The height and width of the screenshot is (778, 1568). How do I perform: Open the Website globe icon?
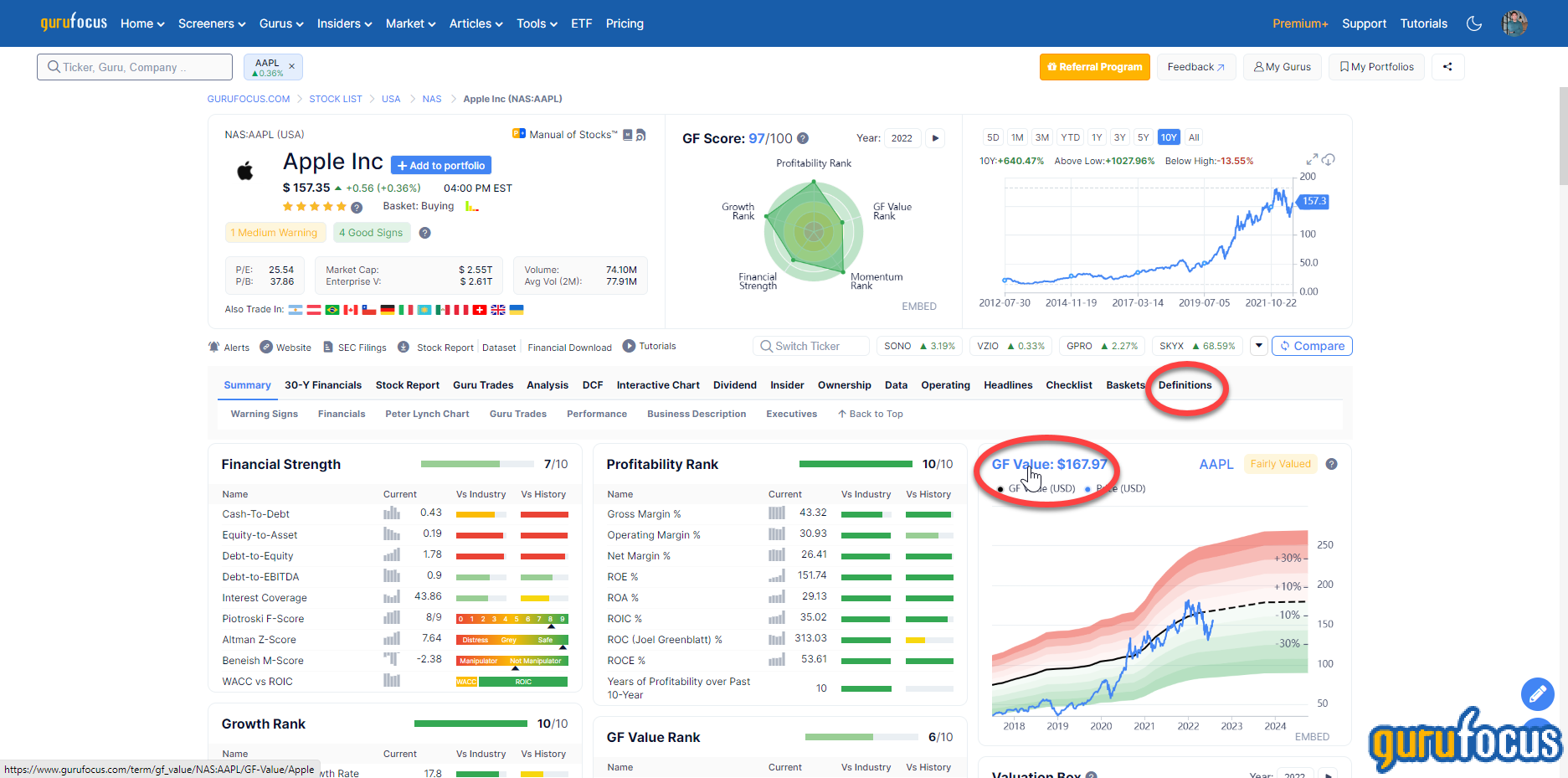point(266,347)
